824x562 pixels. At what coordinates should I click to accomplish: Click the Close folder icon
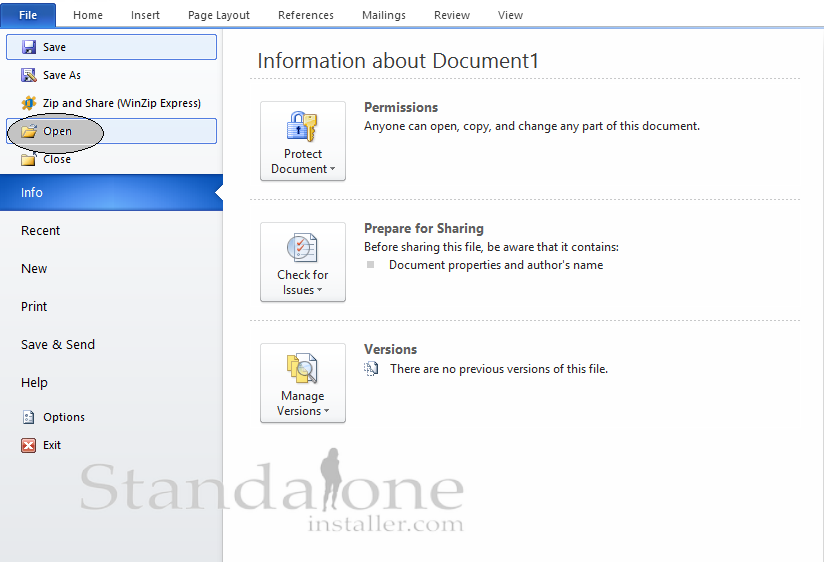coord(29,159)
